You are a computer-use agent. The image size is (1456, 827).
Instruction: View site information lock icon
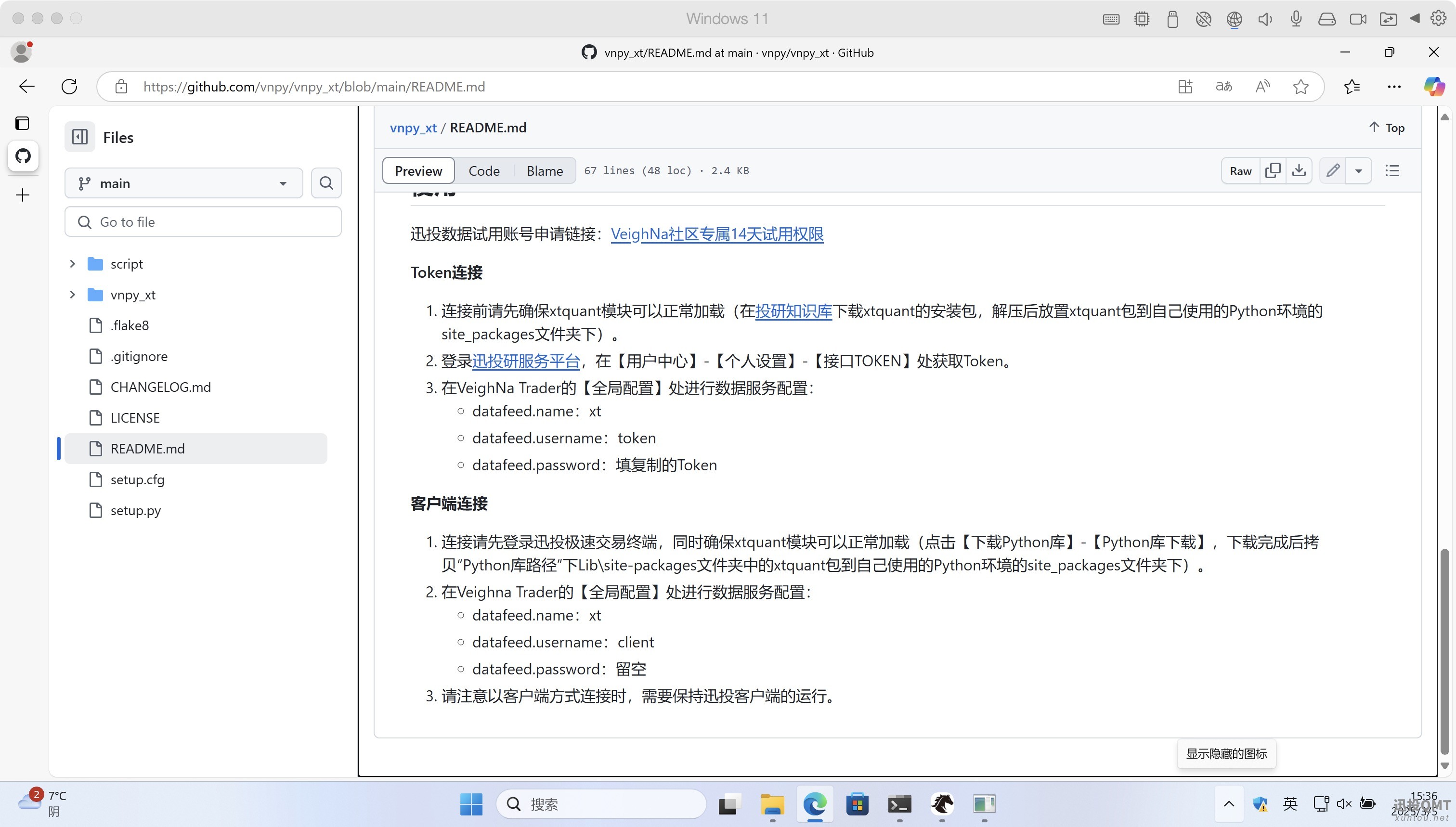click(121, 86)
